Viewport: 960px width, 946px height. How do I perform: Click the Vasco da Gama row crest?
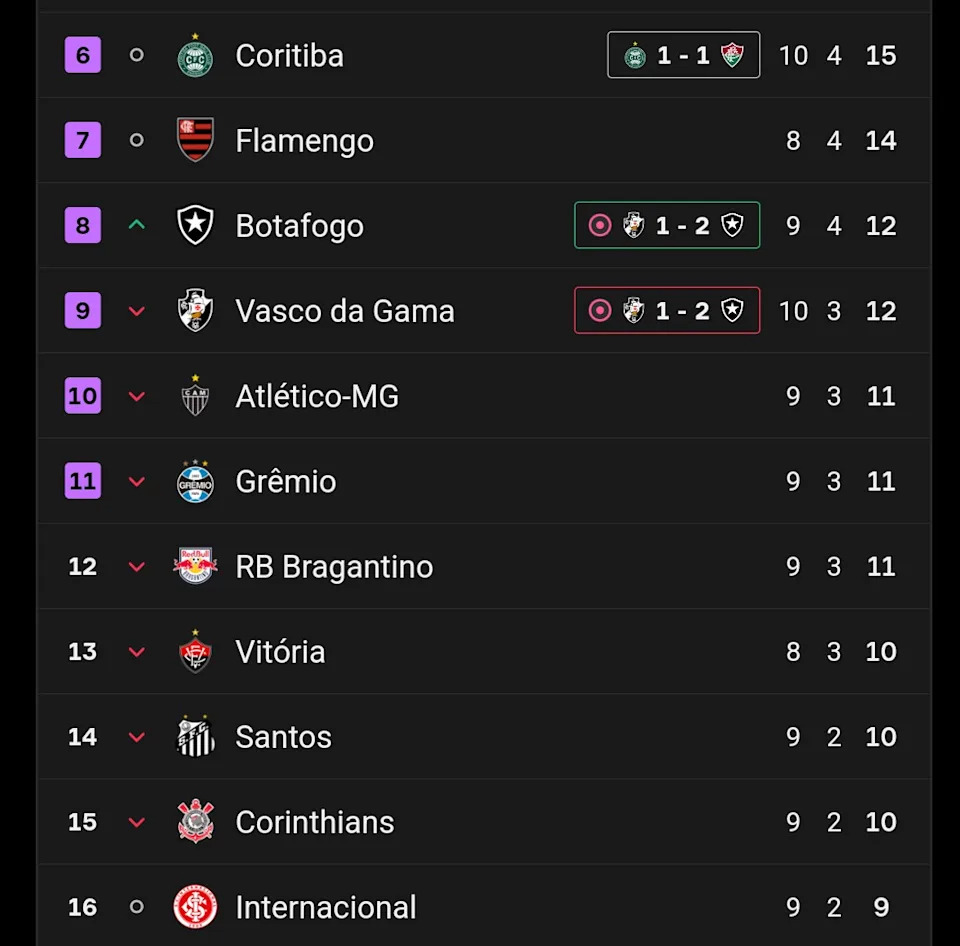(x=195, y=311)
